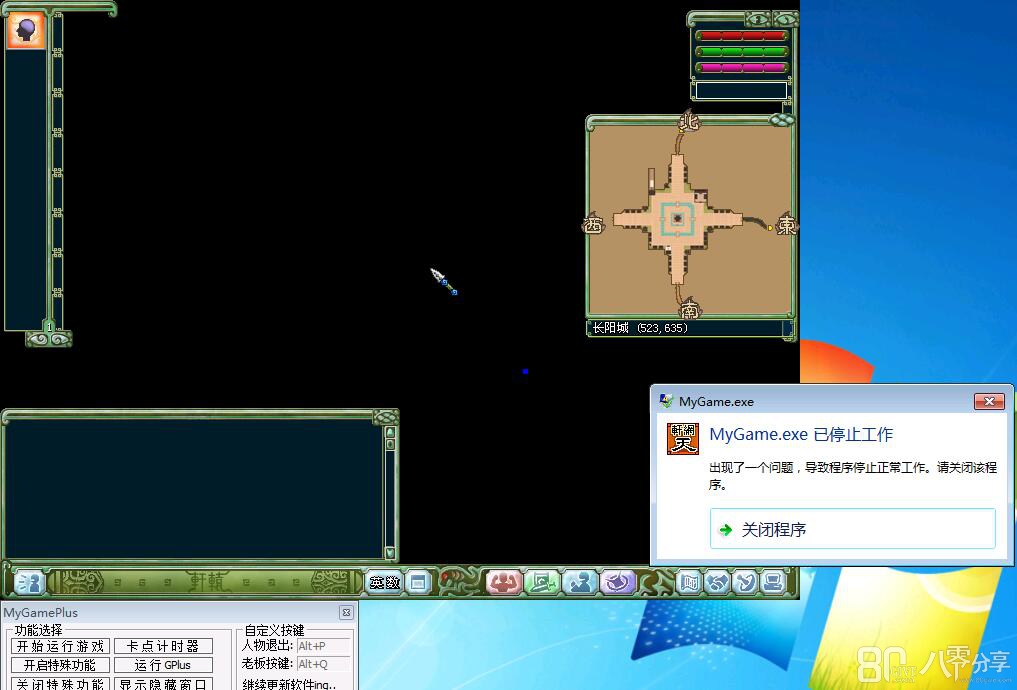Click the jade knot button on chat panel corner

point(385,416)
